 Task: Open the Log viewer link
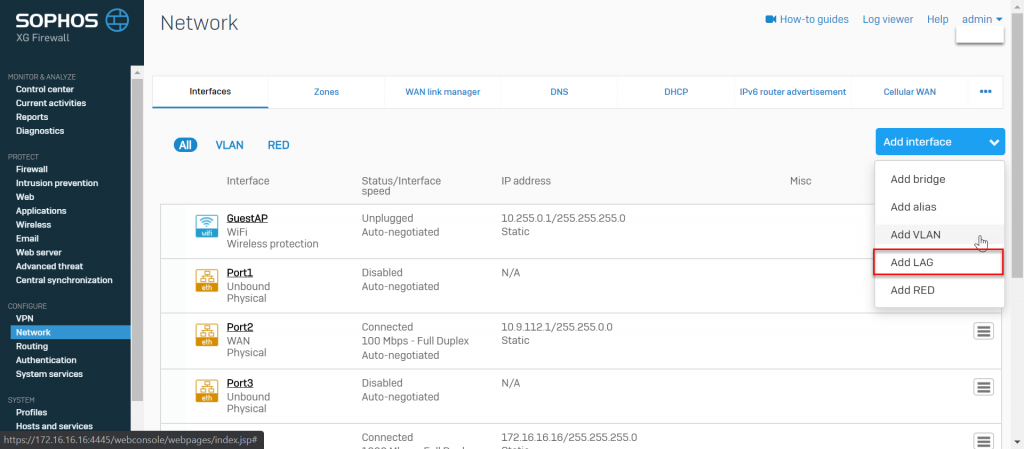888,20
